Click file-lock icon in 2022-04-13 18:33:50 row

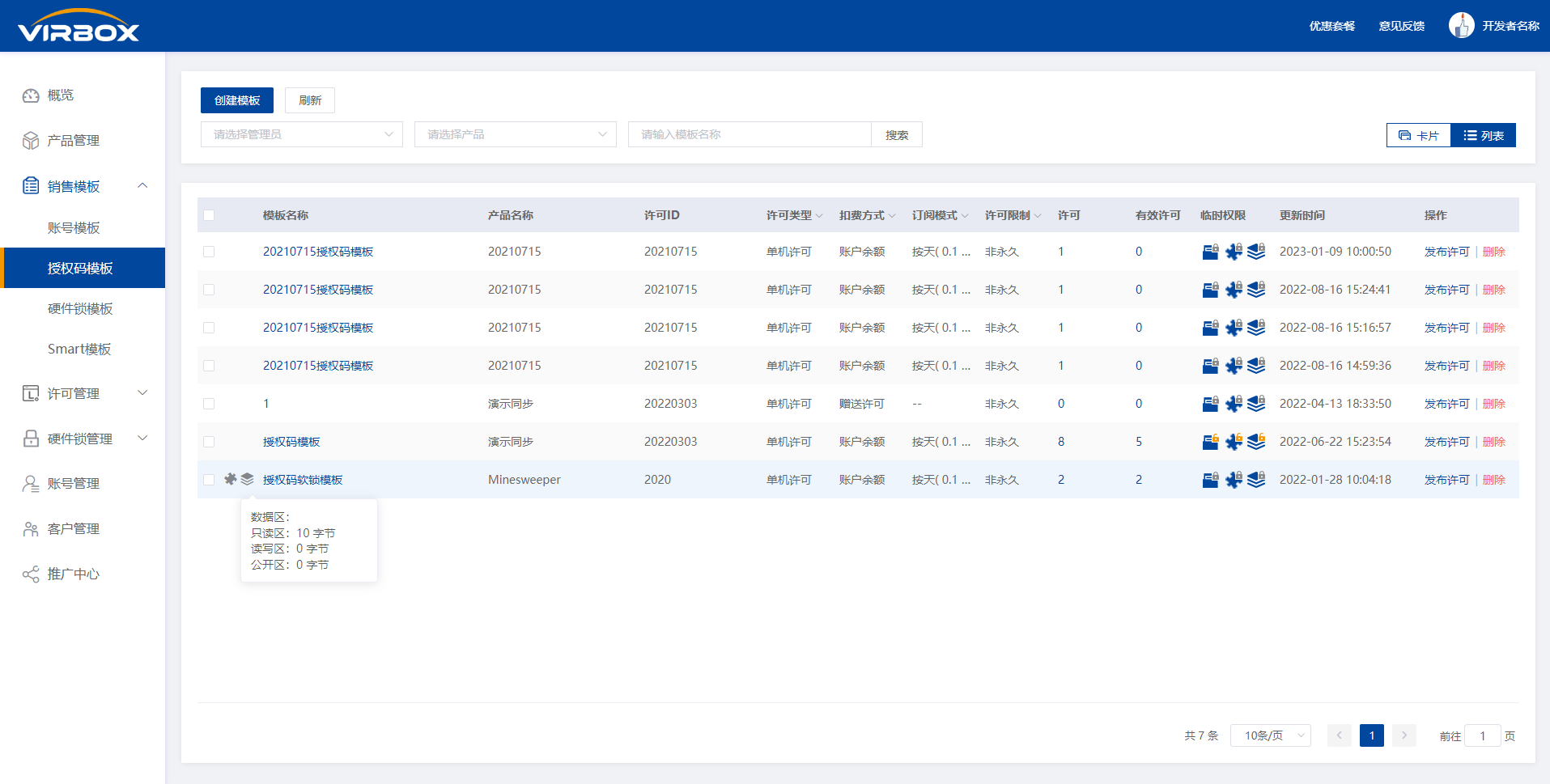coord(1211,404)
